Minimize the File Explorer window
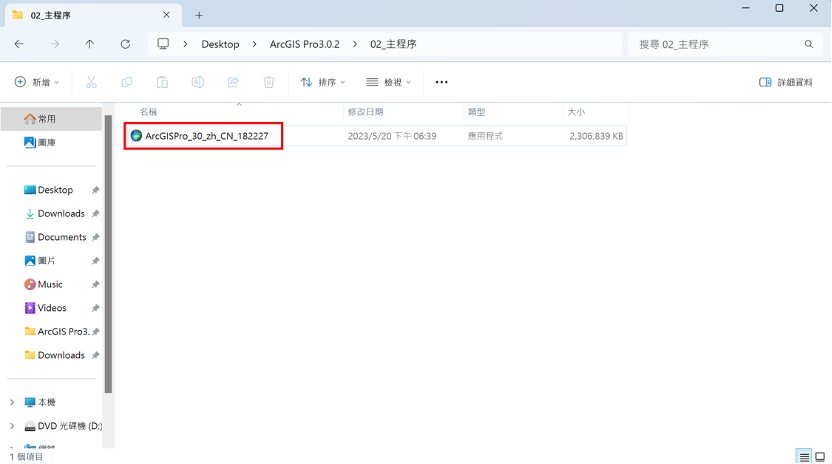 pos(746,8)
